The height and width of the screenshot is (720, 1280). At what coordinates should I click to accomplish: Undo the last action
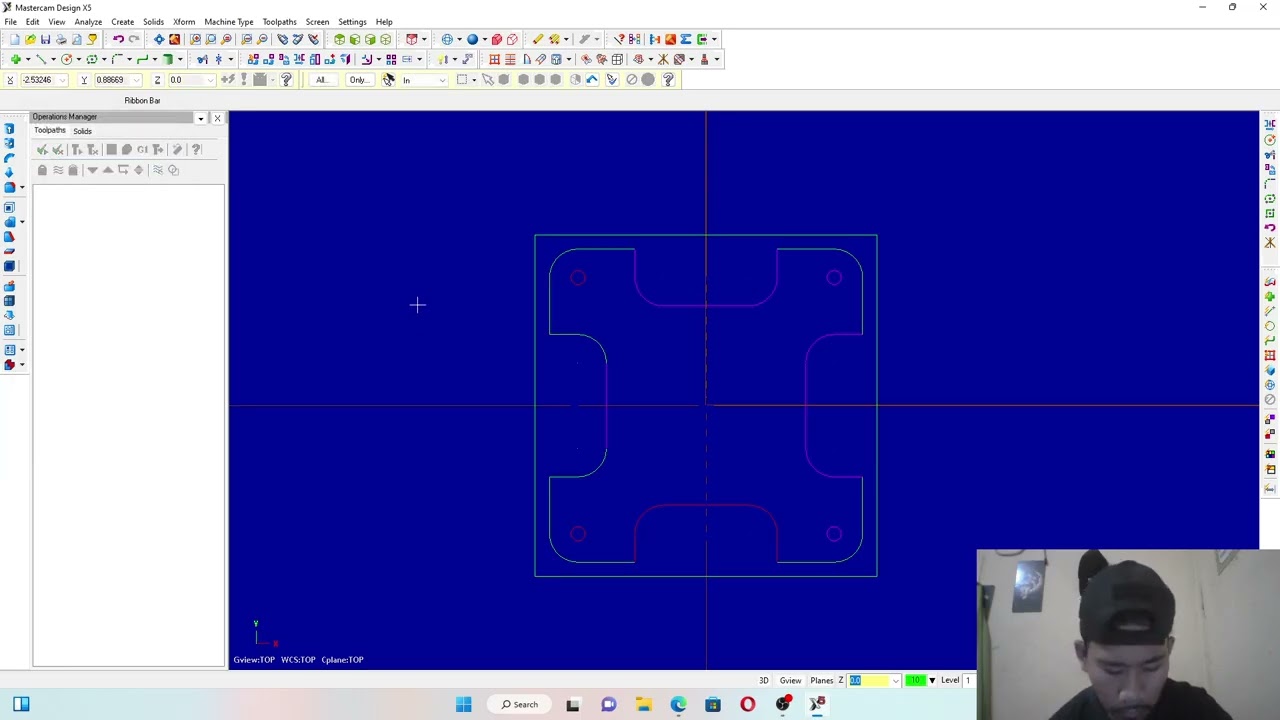[x=118, y=39]
